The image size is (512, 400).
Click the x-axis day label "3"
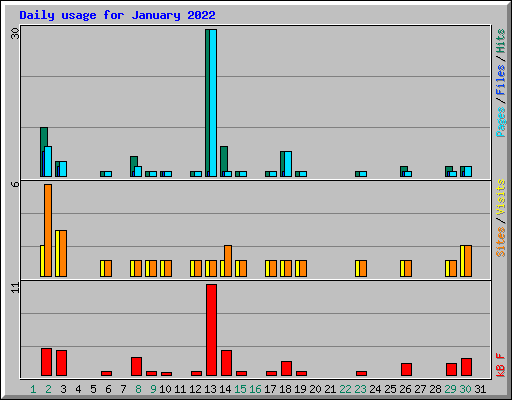[63, 389]
